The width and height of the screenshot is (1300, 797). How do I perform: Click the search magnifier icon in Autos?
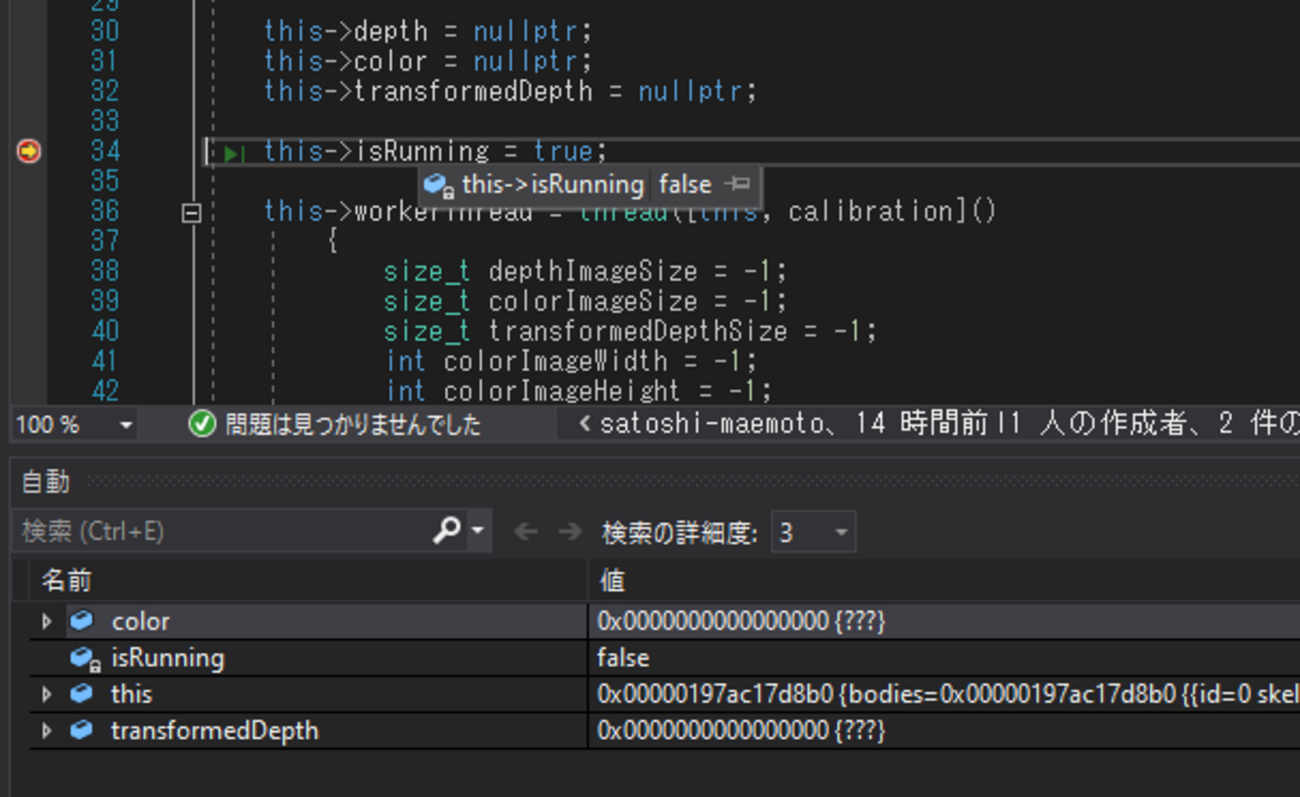click(446, 530)
